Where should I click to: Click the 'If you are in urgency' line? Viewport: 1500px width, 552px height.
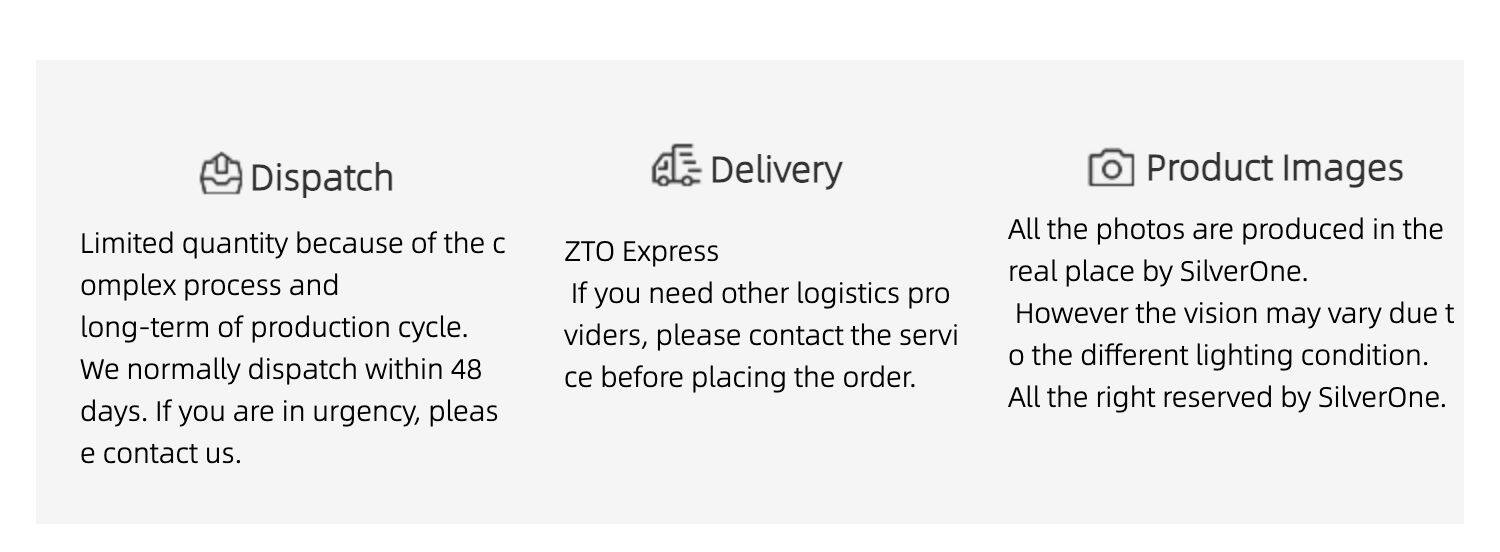coord(288,412)
